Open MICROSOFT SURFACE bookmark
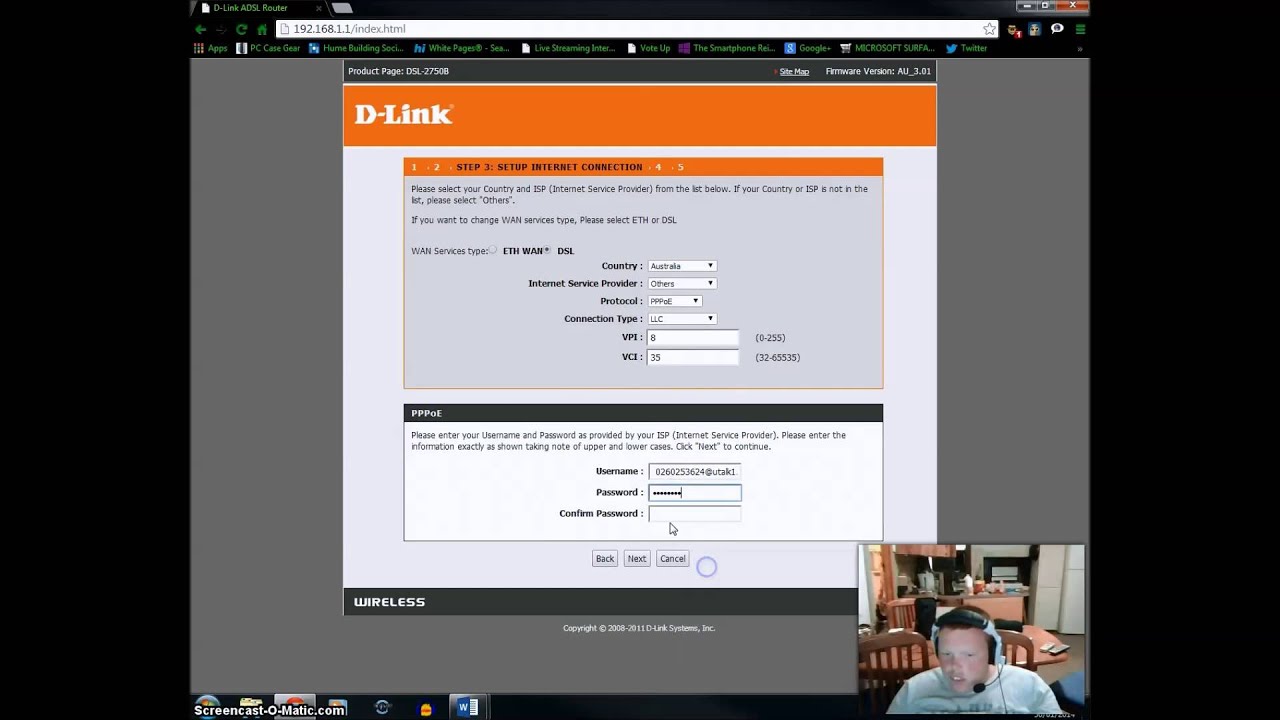 (887, 48)
